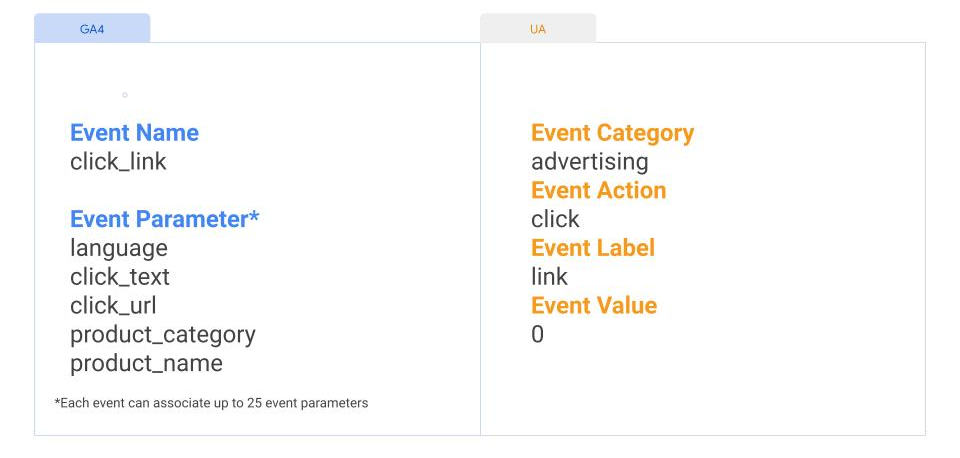Select the click_url parameter
The image size is (960, 458).
coord(113,306)
